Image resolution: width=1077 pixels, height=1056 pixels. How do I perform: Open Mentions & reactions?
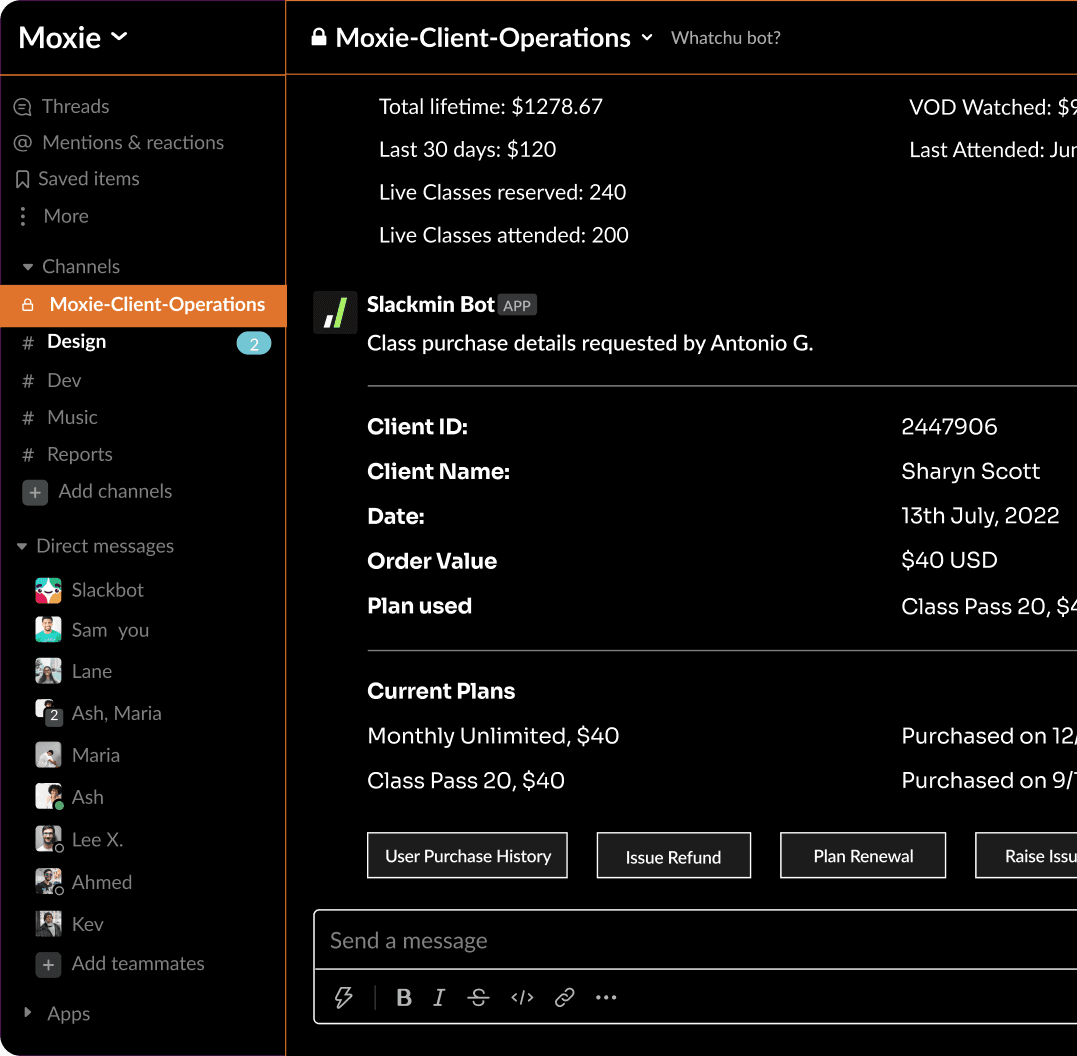[132, 143]
